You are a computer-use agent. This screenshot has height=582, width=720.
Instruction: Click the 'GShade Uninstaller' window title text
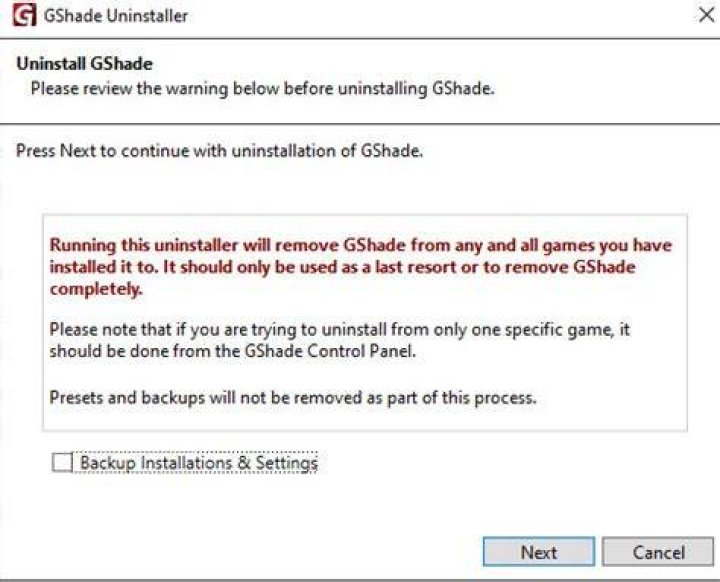116,16
